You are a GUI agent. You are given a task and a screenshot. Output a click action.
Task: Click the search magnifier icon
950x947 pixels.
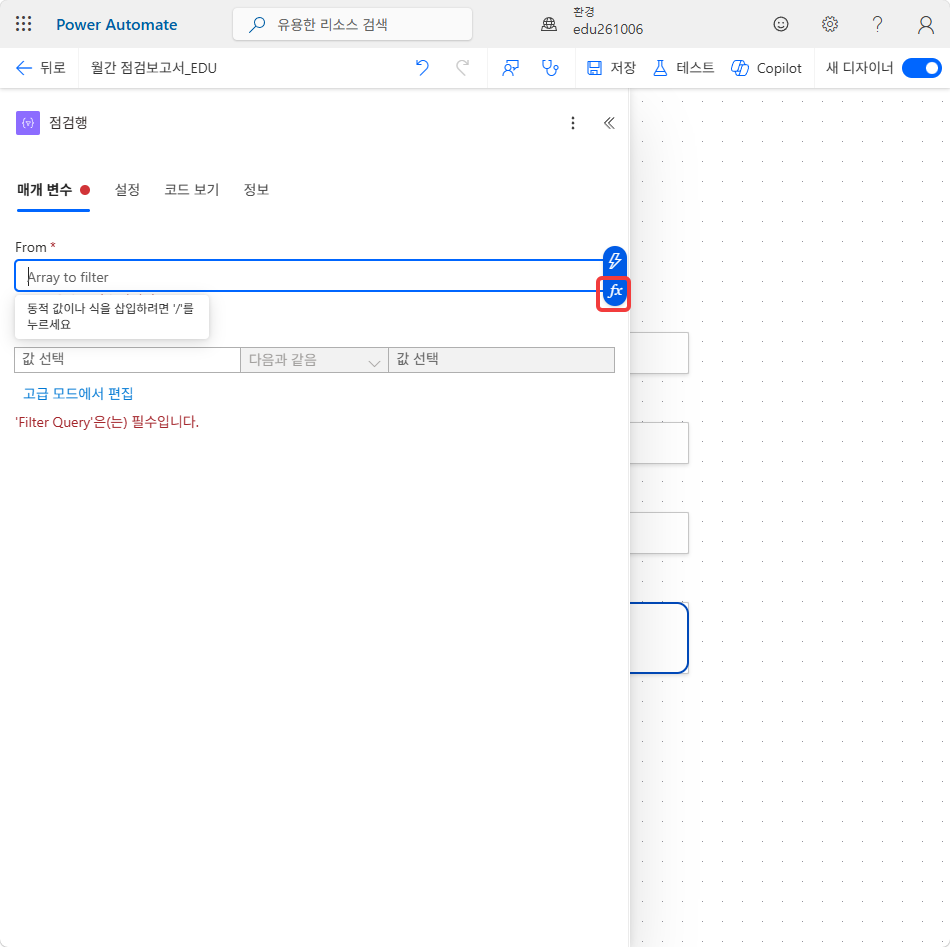point(257,24)
